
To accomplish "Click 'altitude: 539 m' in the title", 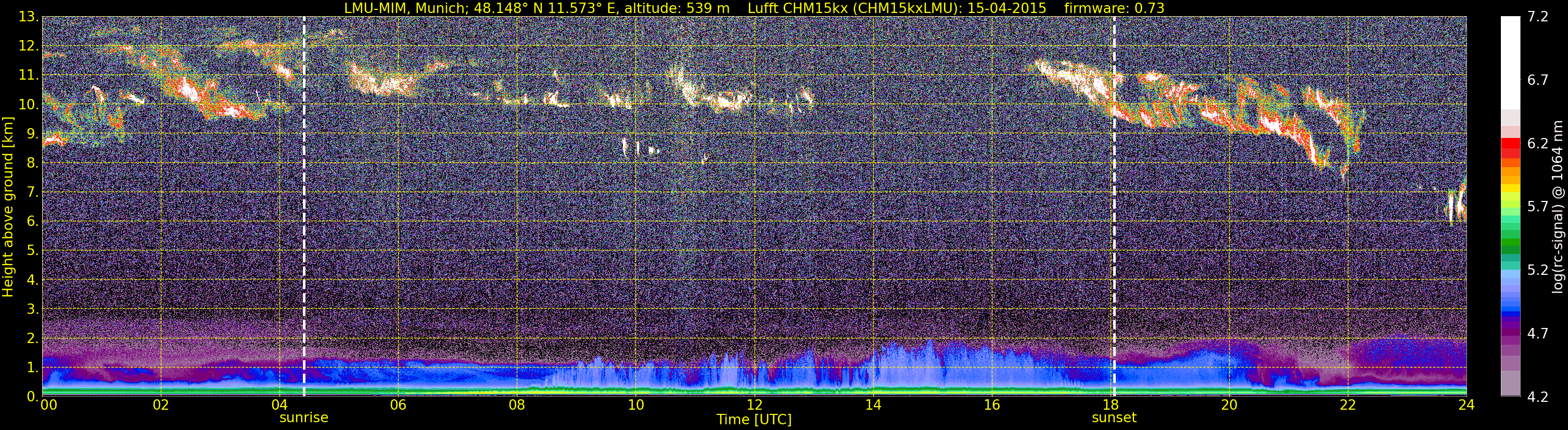I will coord(677,8).
